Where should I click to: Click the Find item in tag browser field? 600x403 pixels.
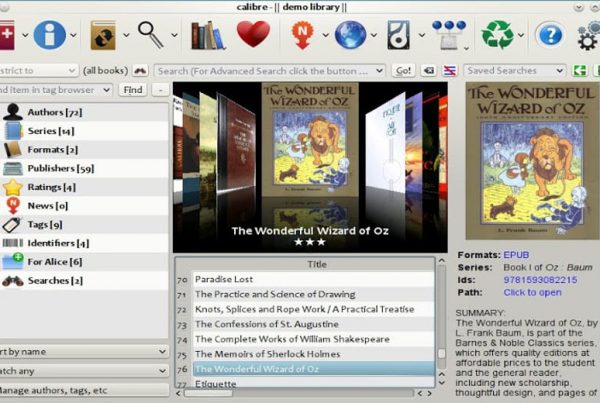56,90
